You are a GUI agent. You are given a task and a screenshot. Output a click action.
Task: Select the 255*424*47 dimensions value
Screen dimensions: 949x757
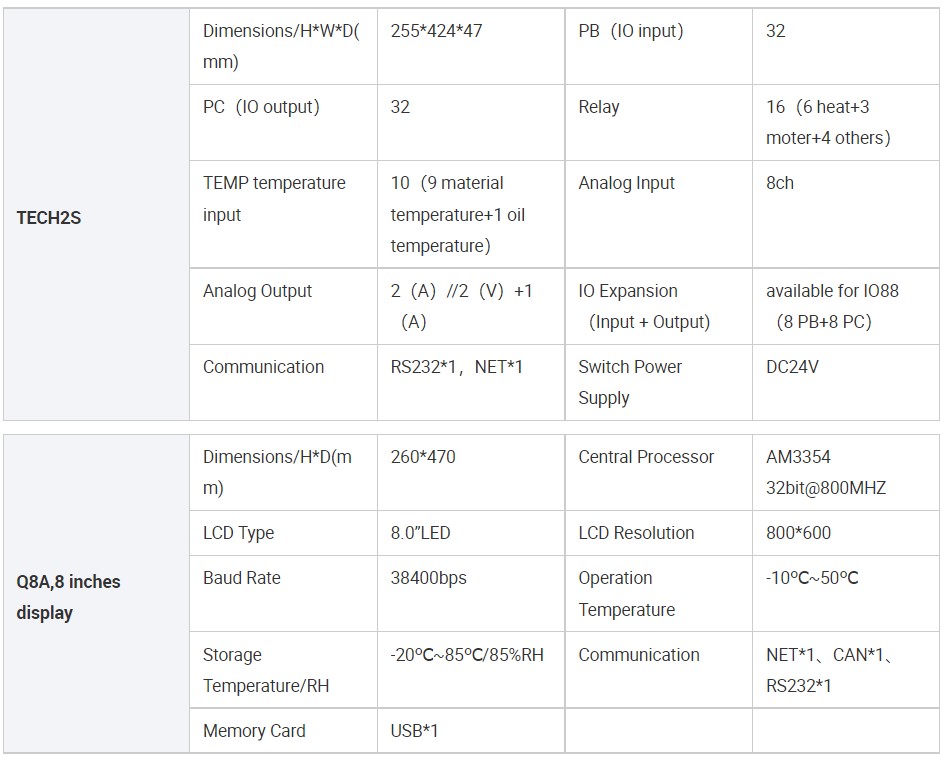click(436, 31)
